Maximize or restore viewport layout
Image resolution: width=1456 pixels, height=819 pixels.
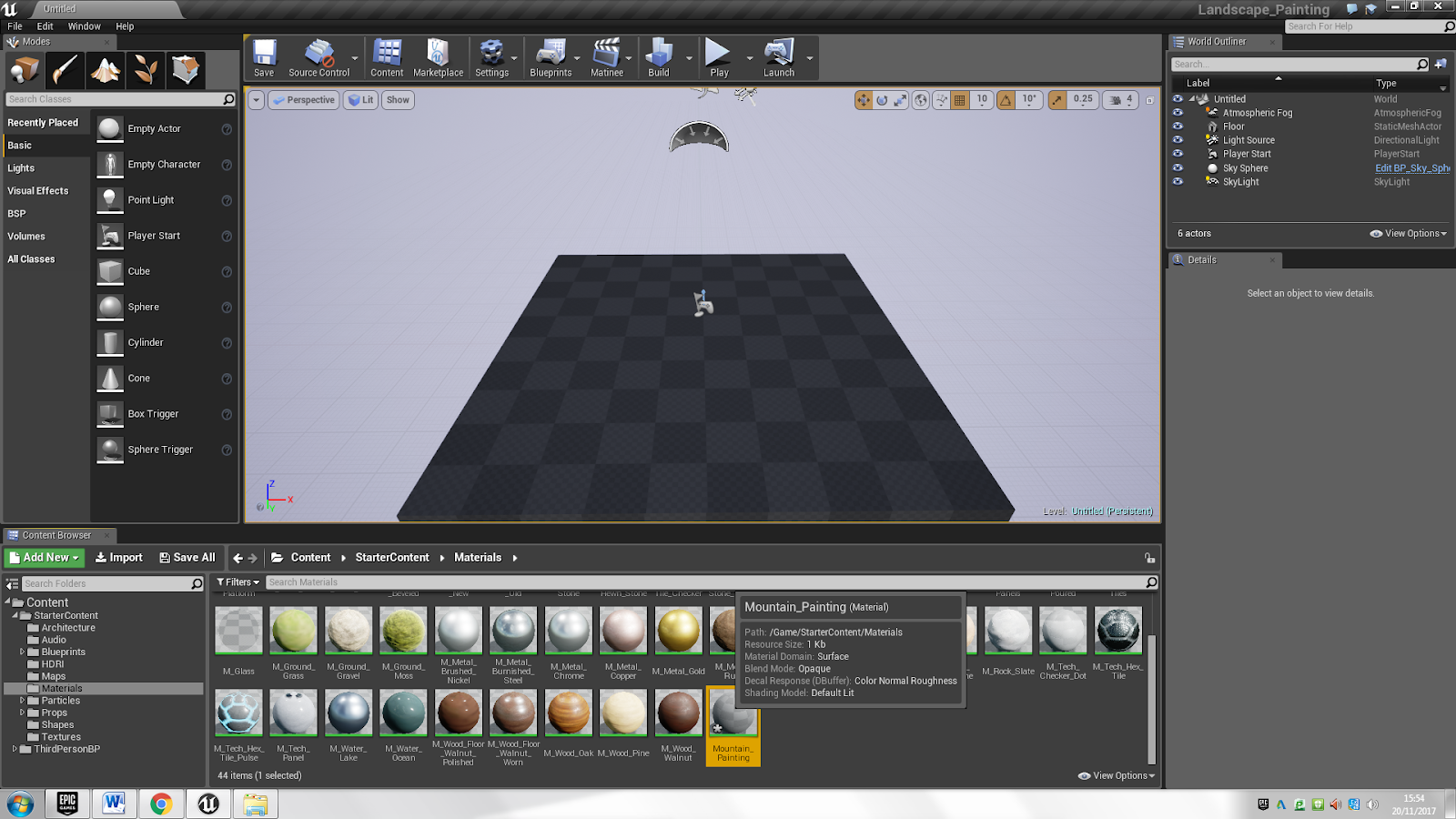1149,100
